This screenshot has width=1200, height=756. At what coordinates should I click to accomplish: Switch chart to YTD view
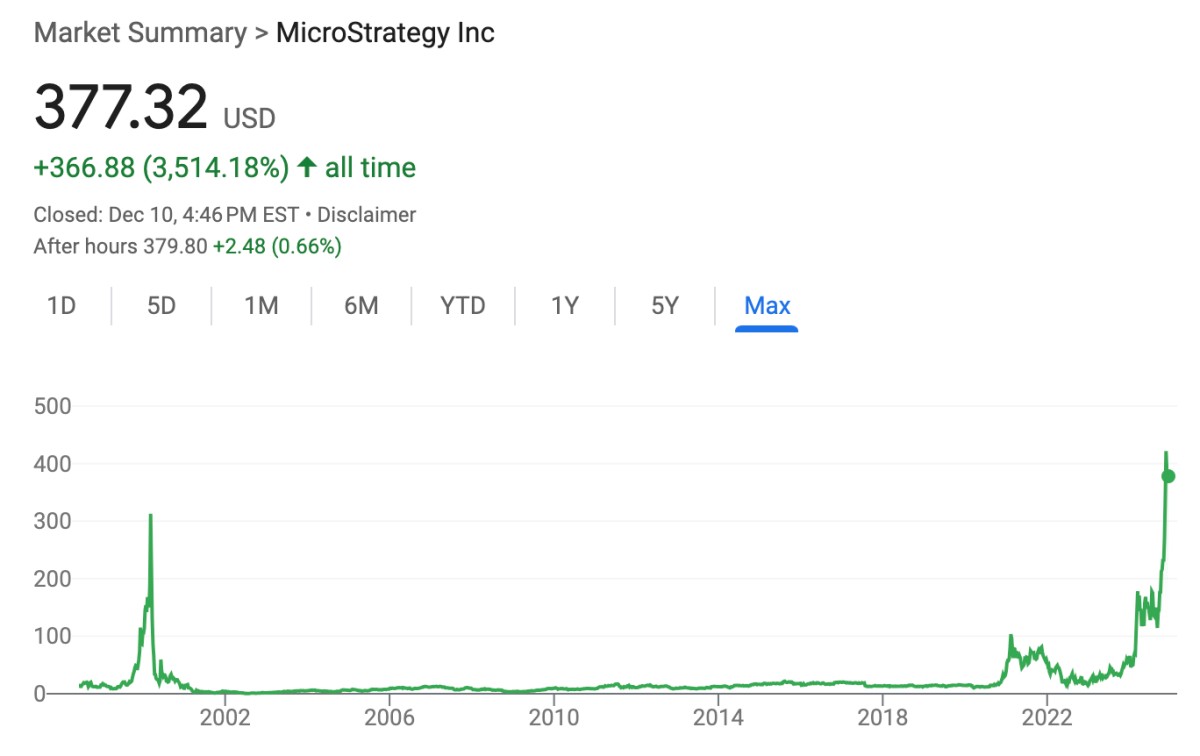[x=463, y=306]
